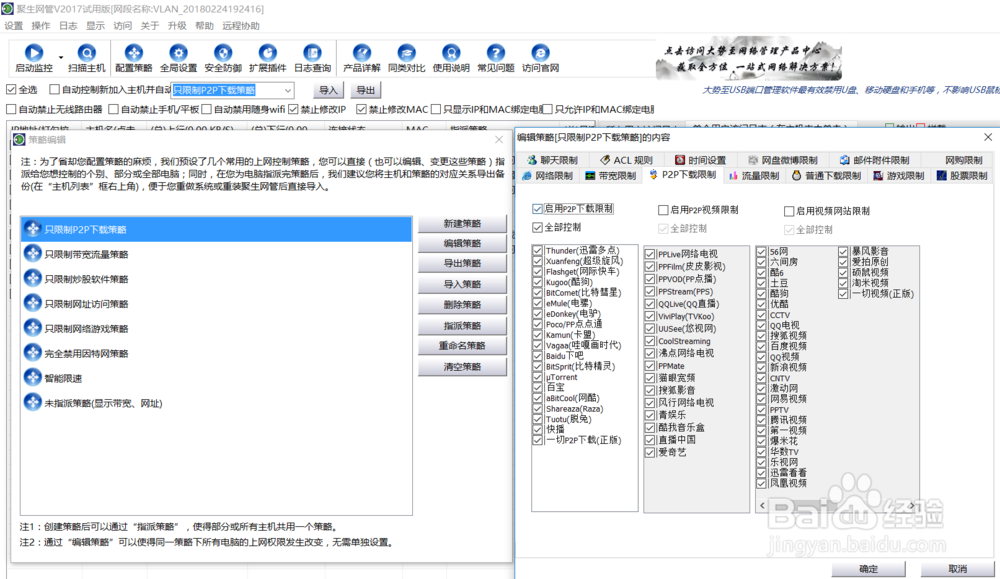Image resolution: width=1000 pixels, height=579 pixels.
Task: Click icon of 完全禁用因特网策略 policy
Action: [x=33, y=353]
